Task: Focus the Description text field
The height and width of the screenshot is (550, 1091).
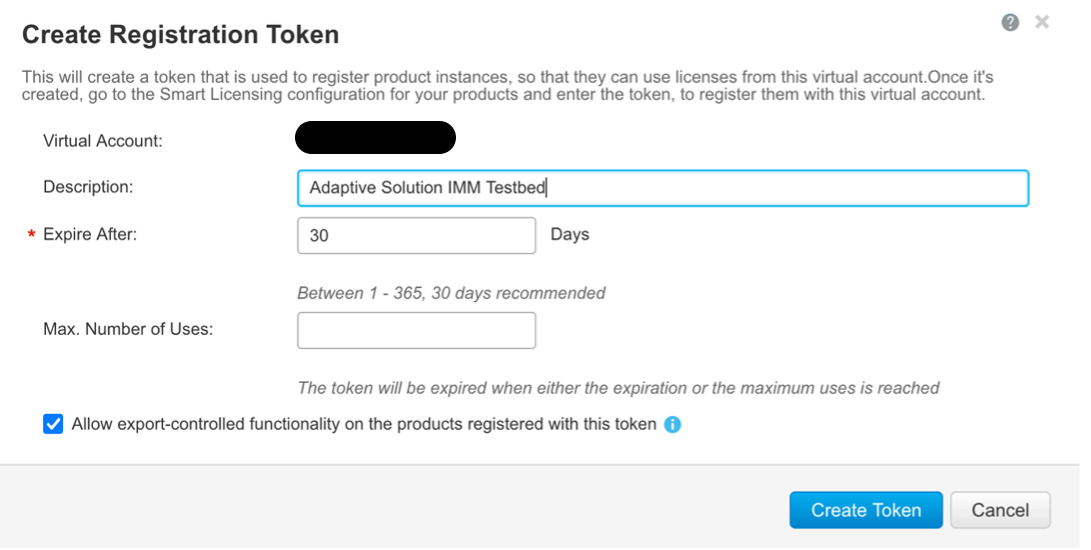Action: tap(662, 188)
